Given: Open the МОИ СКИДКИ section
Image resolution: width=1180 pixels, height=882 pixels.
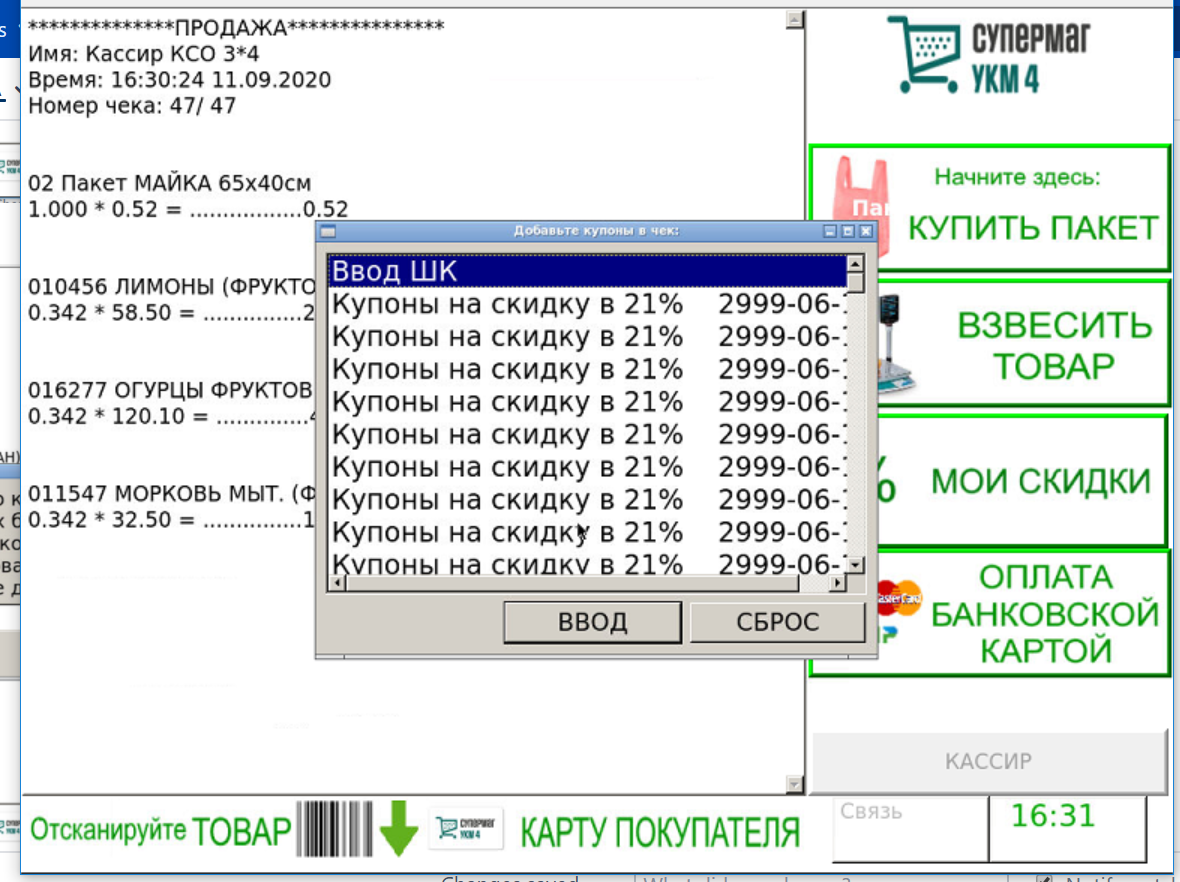Looking at the screenshot, I should (x=1040, y=482).
